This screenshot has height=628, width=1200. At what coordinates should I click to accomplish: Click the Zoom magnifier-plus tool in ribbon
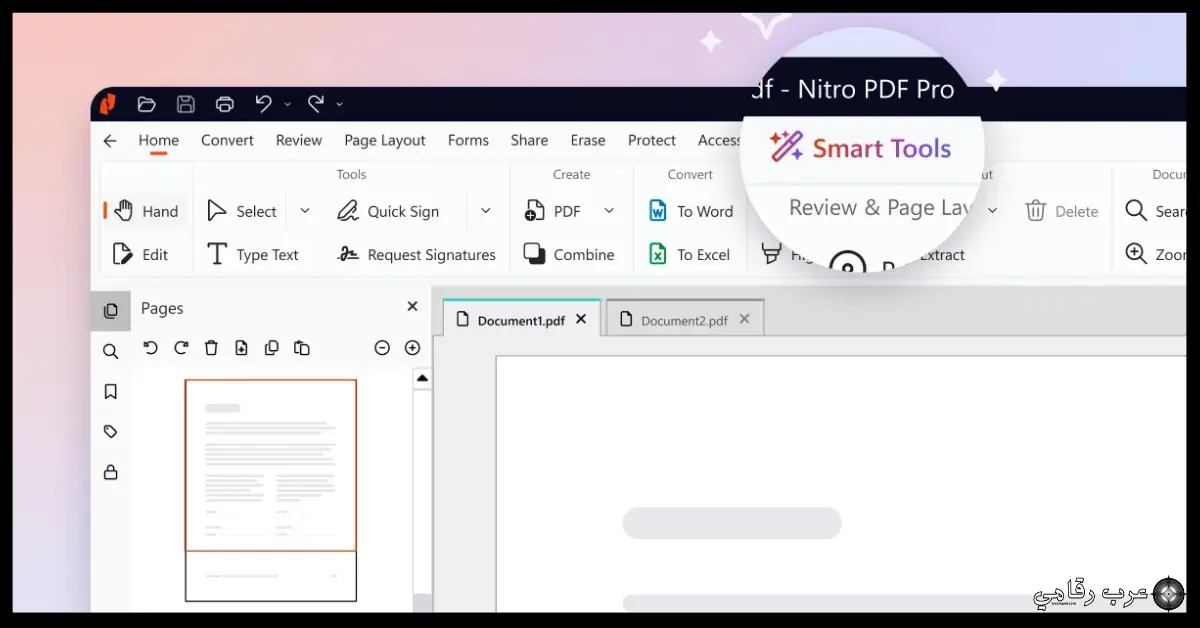coord(1155,254)
